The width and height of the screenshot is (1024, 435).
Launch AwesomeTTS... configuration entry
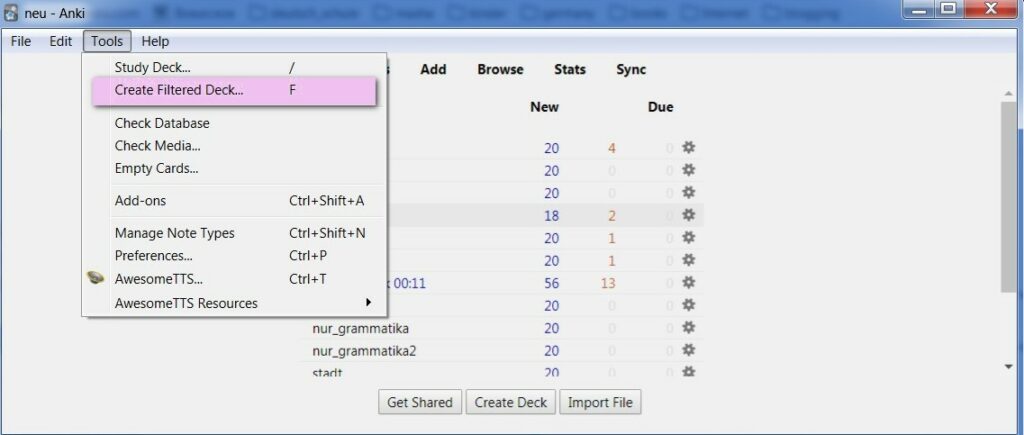coord(234,279)
